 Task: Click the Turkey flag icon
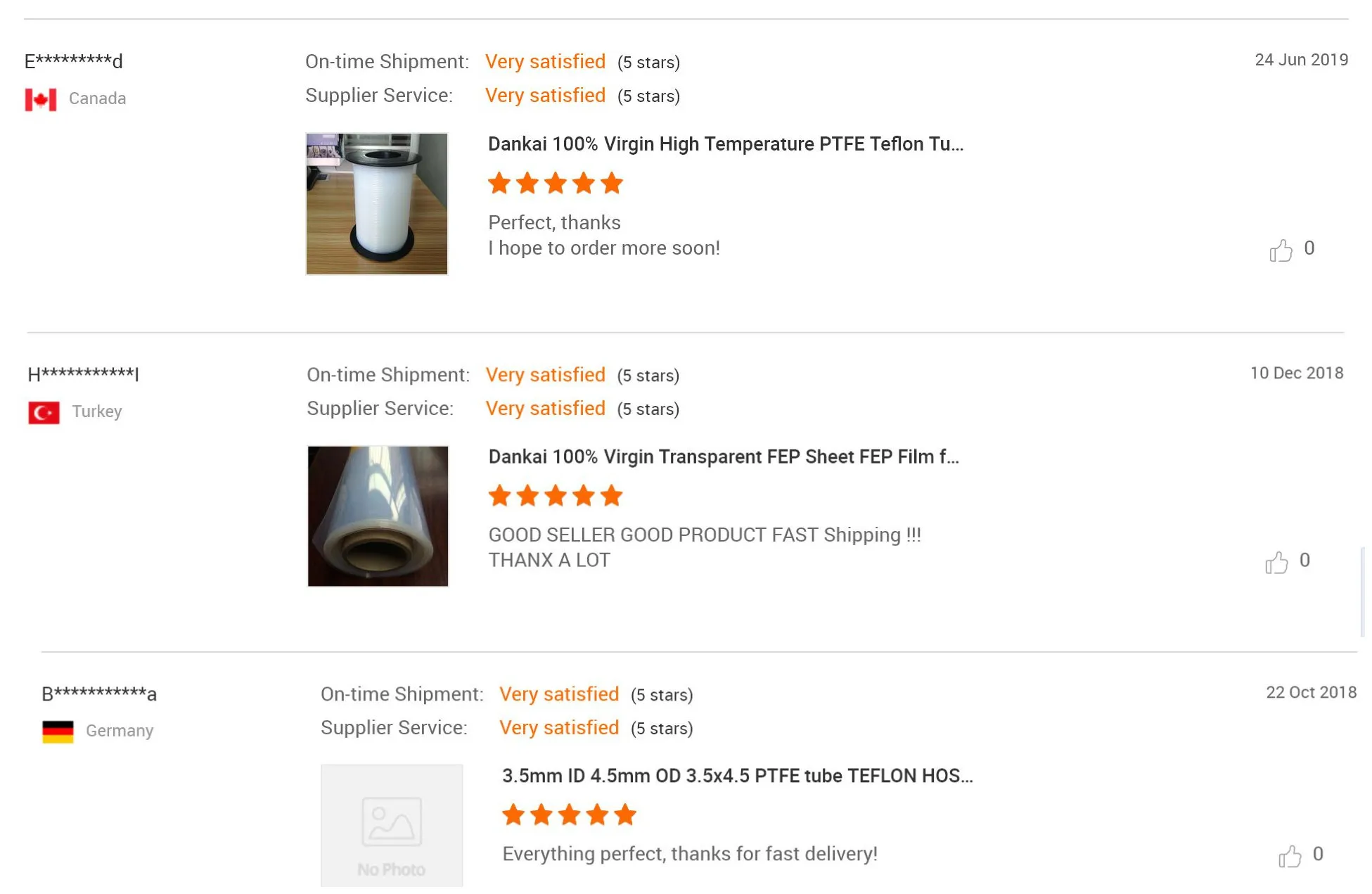point(44,412)
